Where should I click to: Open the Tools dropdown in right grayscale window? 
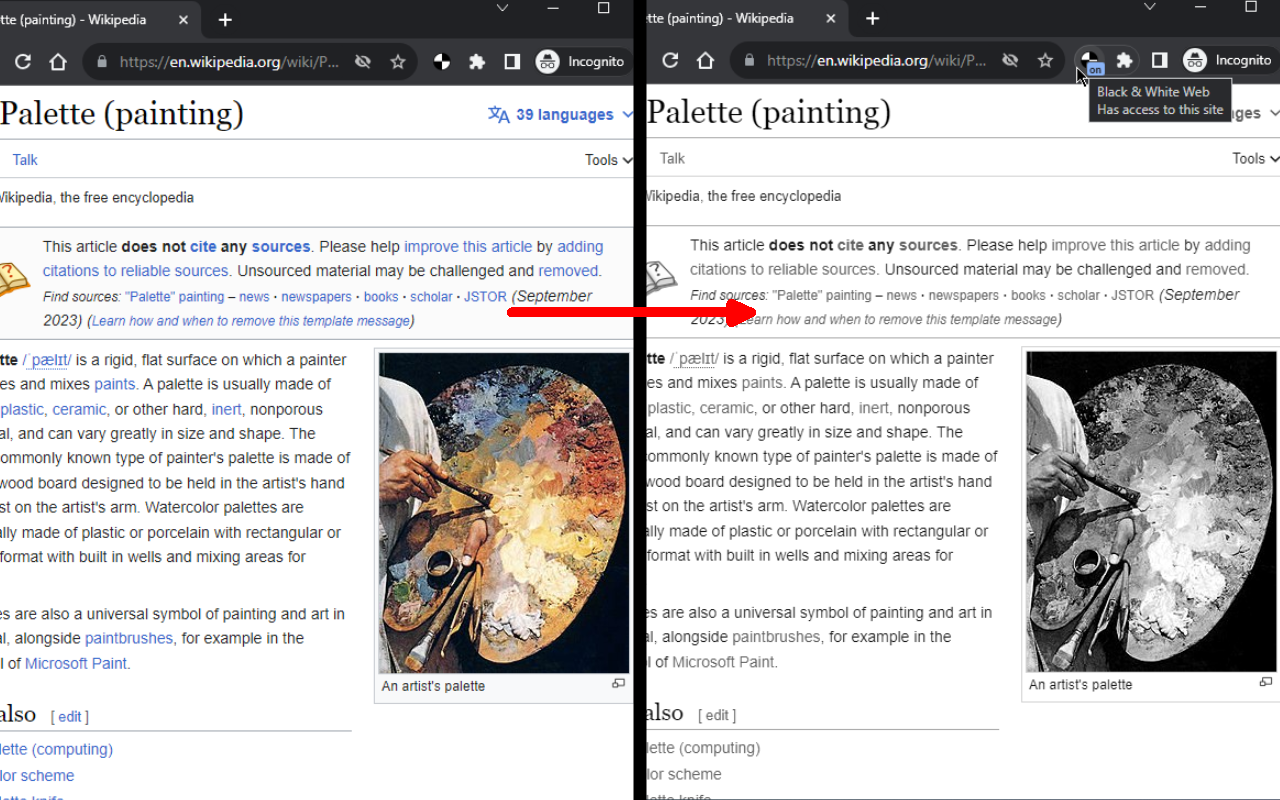(1255, 159)
